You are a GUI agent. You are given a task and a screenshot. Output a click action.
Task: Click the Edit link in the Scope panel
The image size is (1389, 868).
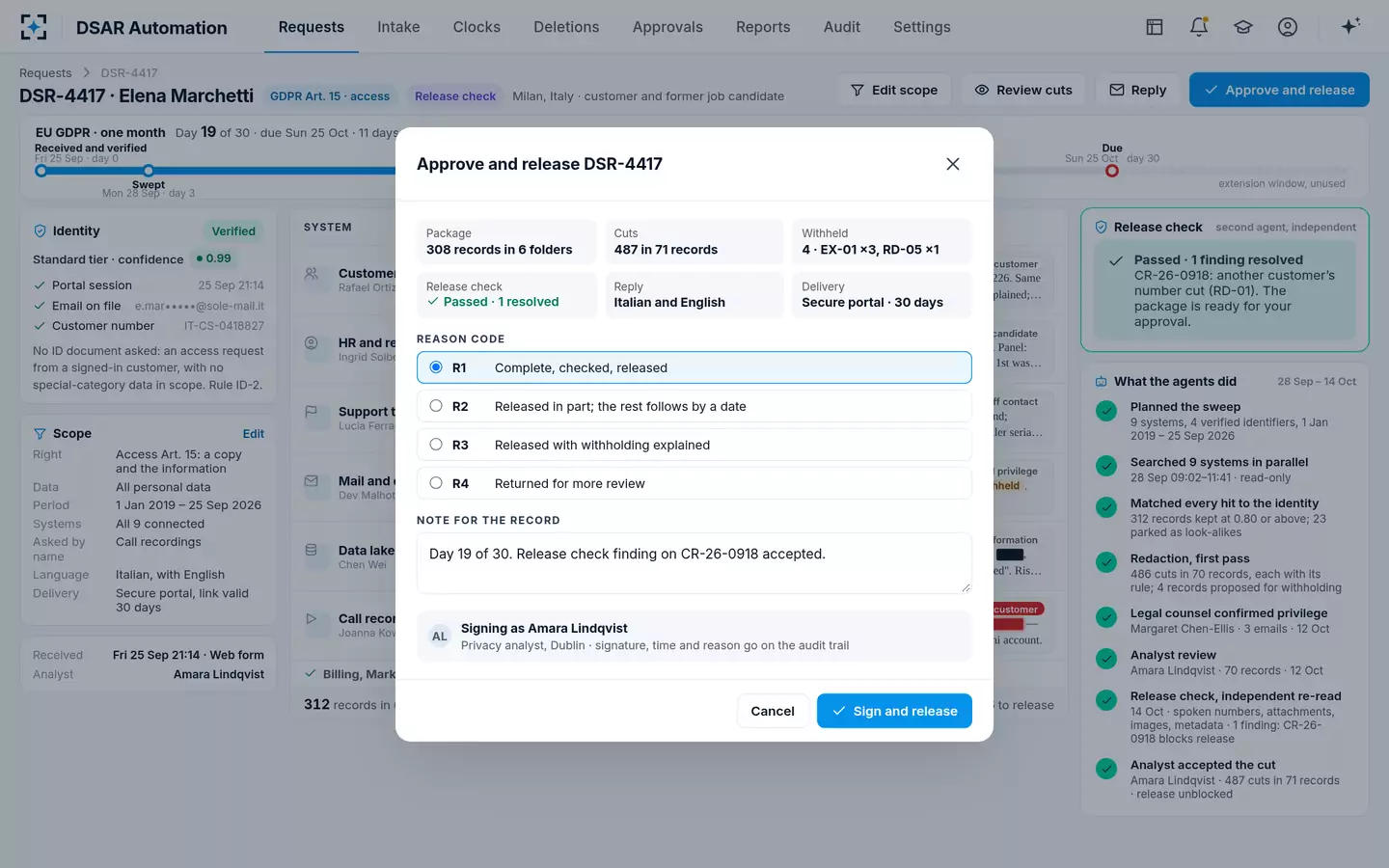pyautogui.click(x=254, y=434)
